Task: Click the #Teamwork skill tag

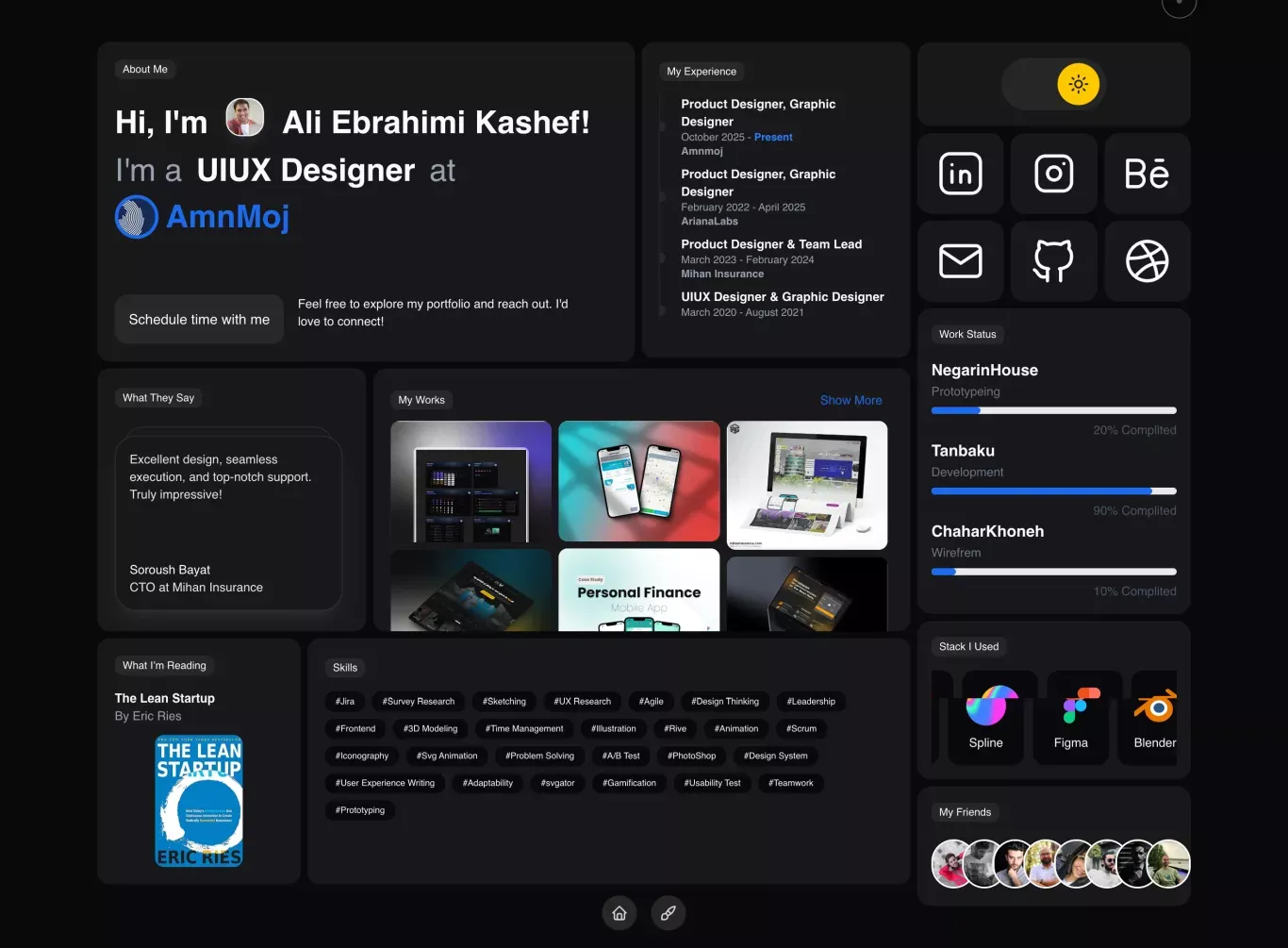Action: pos(790,784)
